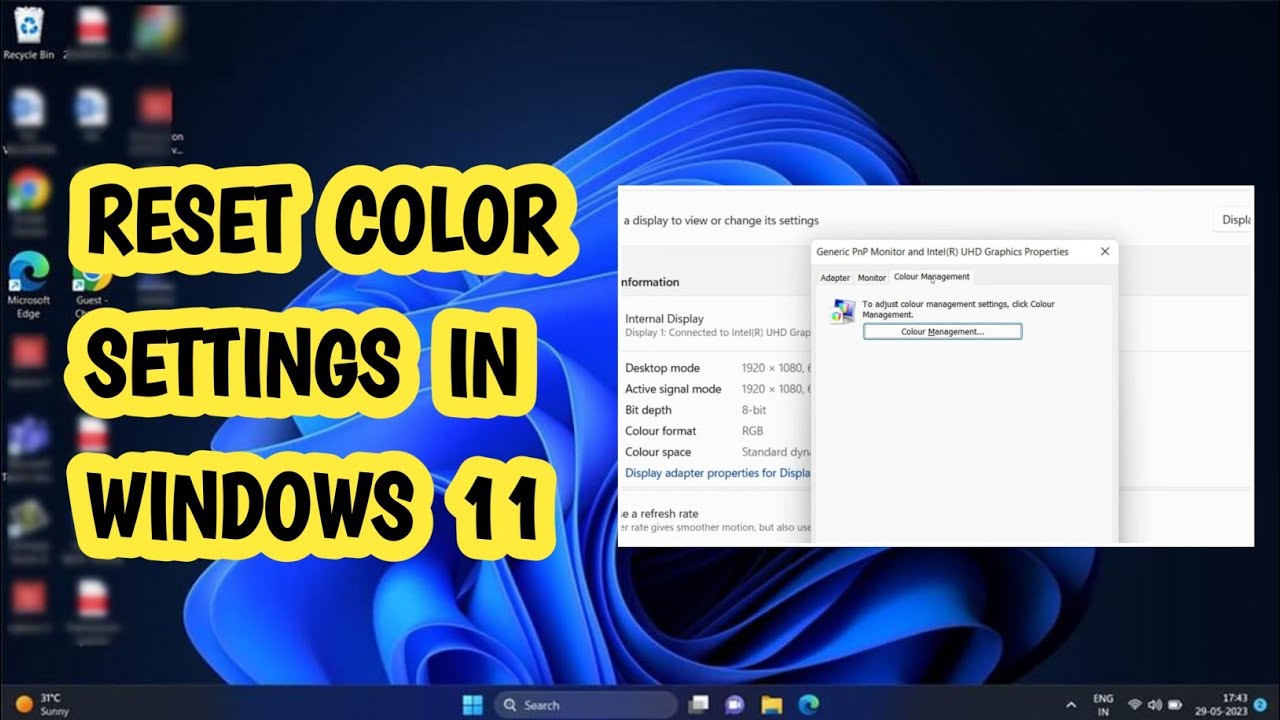
Task: Select the Colour Management tab
Action: coord(931,277)
